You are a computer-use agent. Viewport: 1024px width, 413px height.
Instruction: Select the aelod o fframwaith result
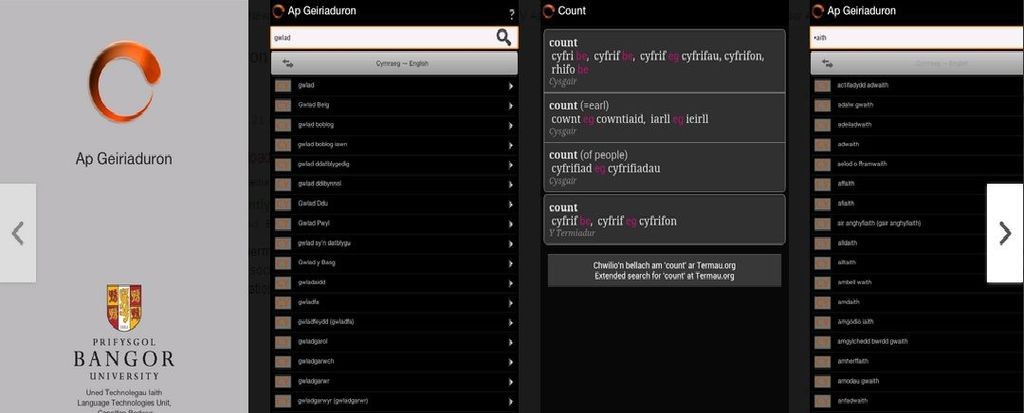(917, 164)
